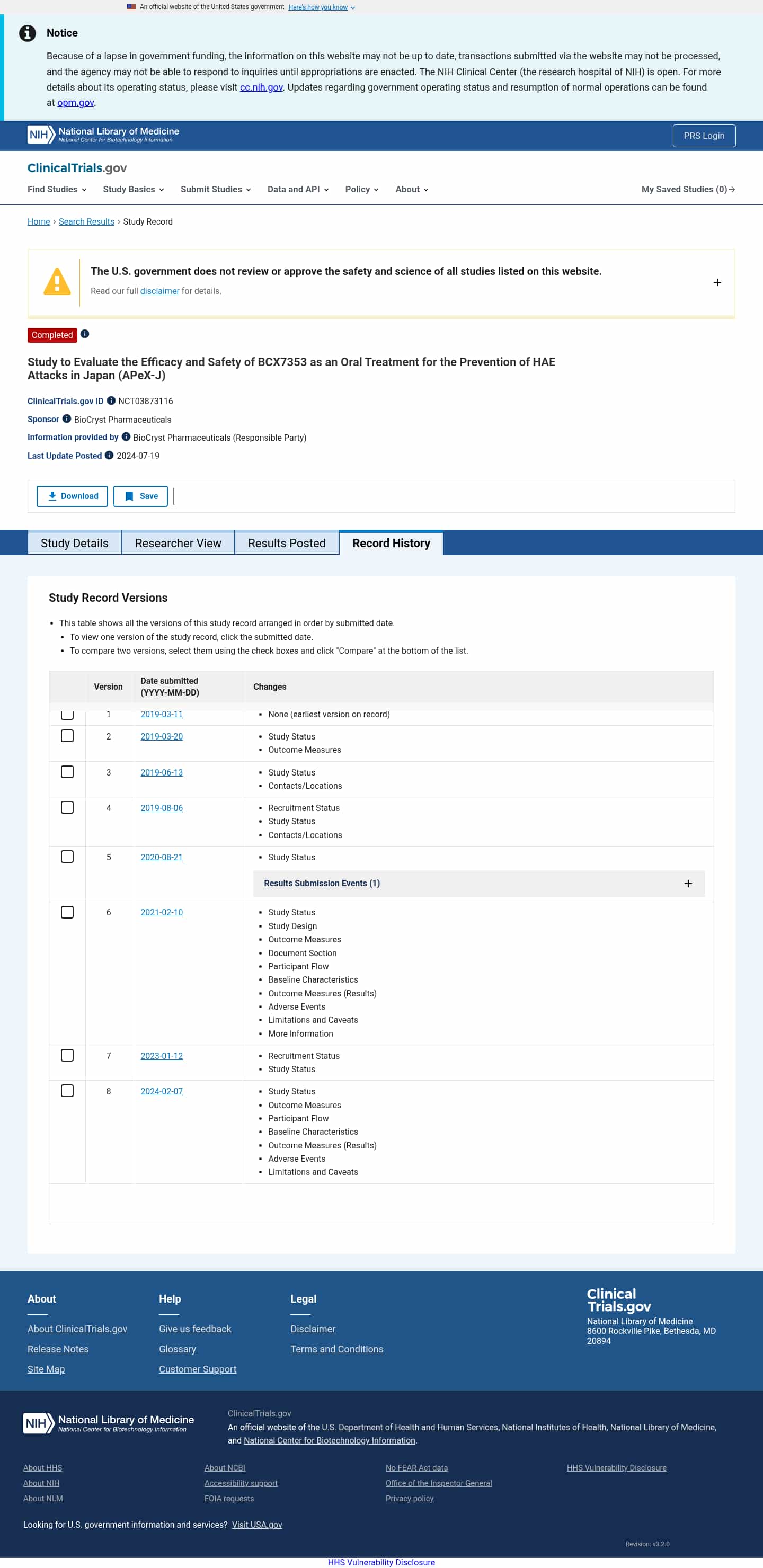The image size is (763, 1568).
Task: Open the Release Notes footer link
Action: coord(58,1349)
